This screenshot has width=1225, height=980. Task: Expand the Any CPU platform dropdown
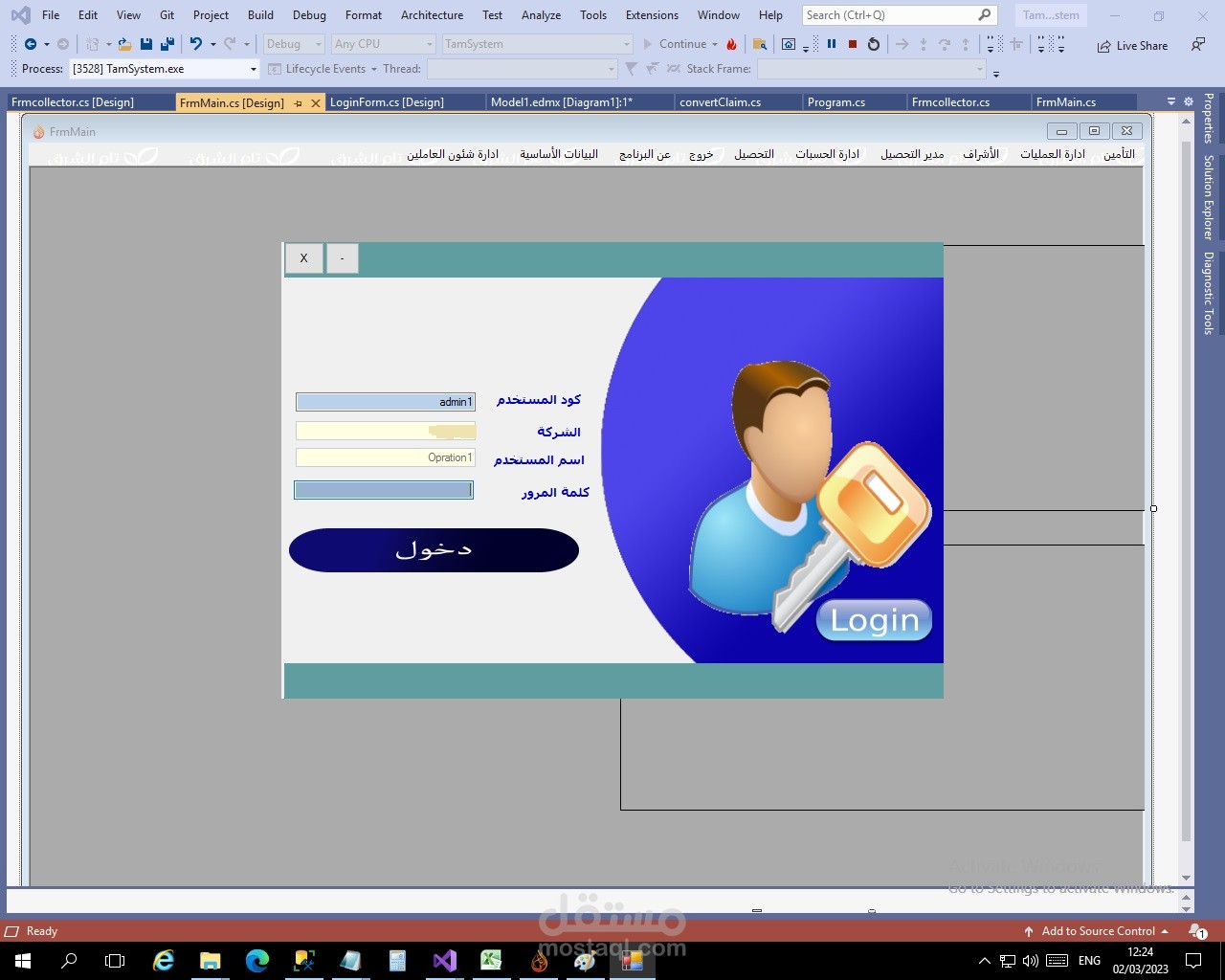[429, 44]
